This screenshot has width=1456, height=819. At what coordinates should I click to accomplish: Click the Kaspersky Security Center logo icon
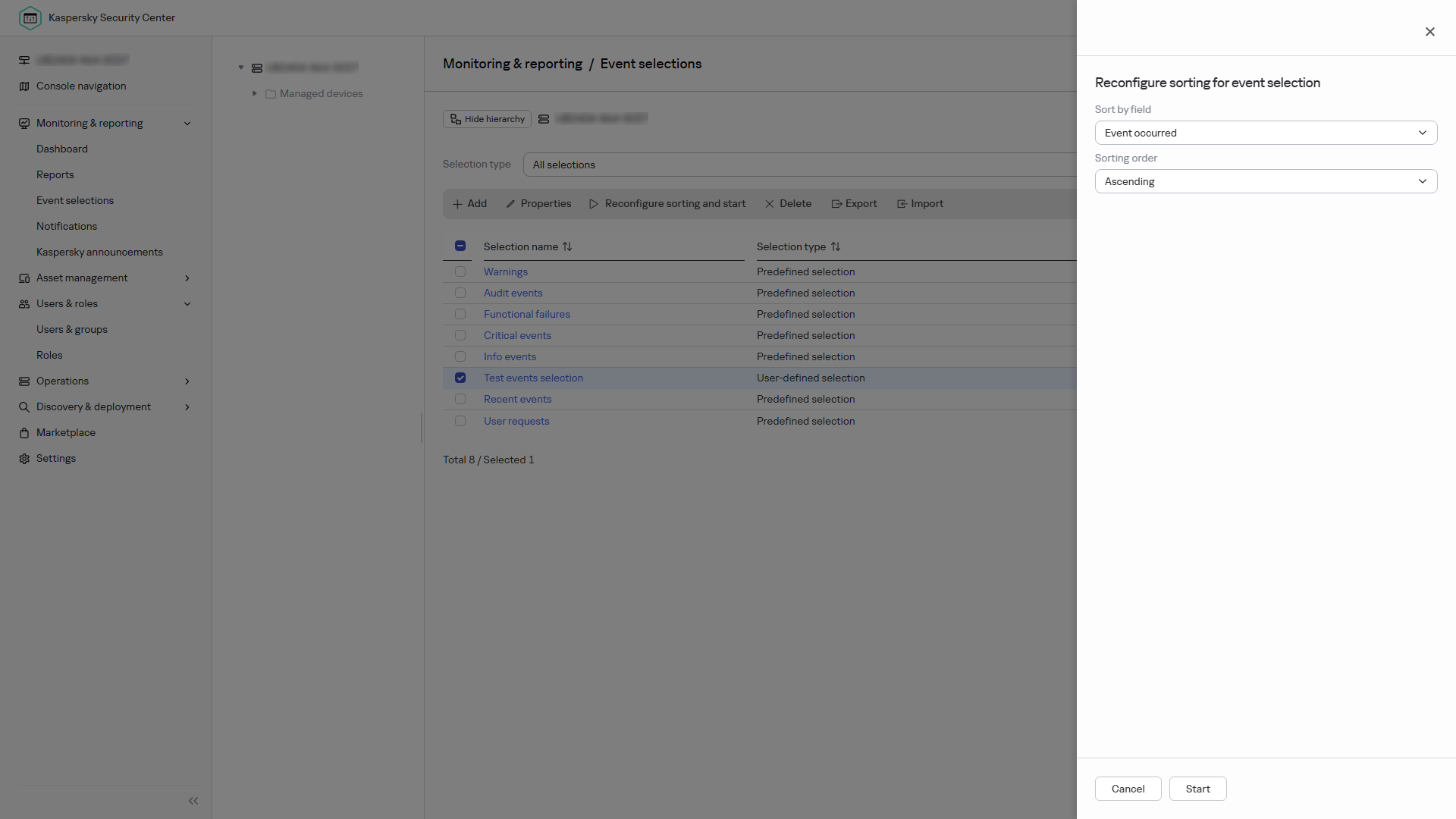point(30,17)
